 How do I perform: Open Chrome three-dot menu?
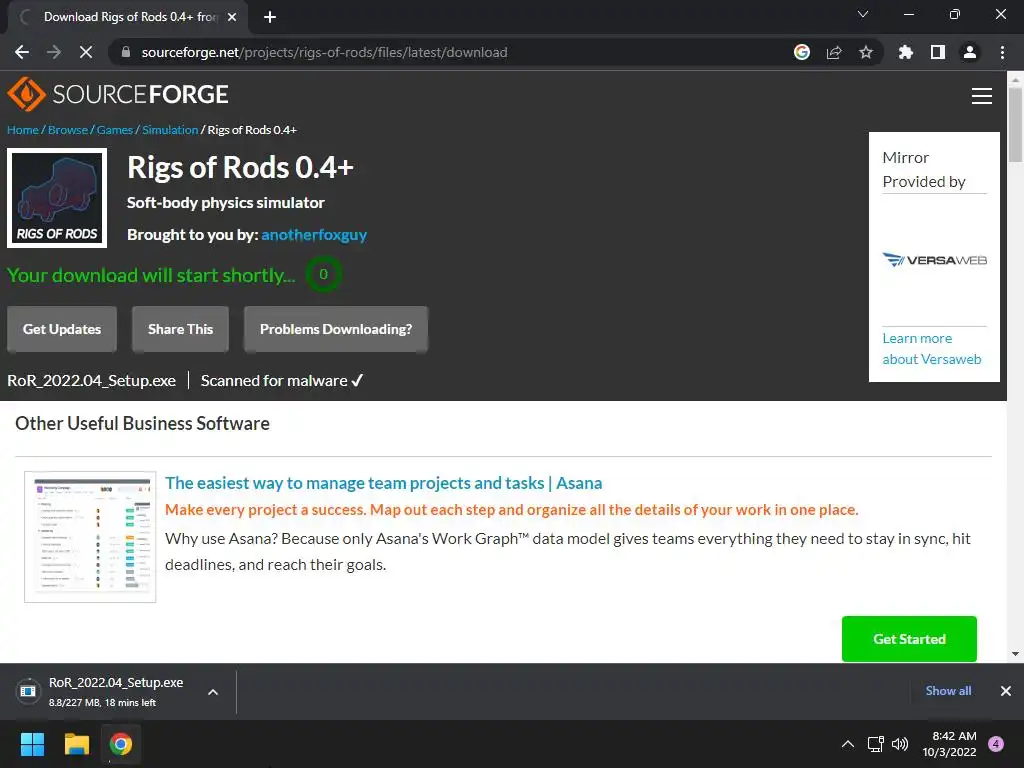point(1002,52)
